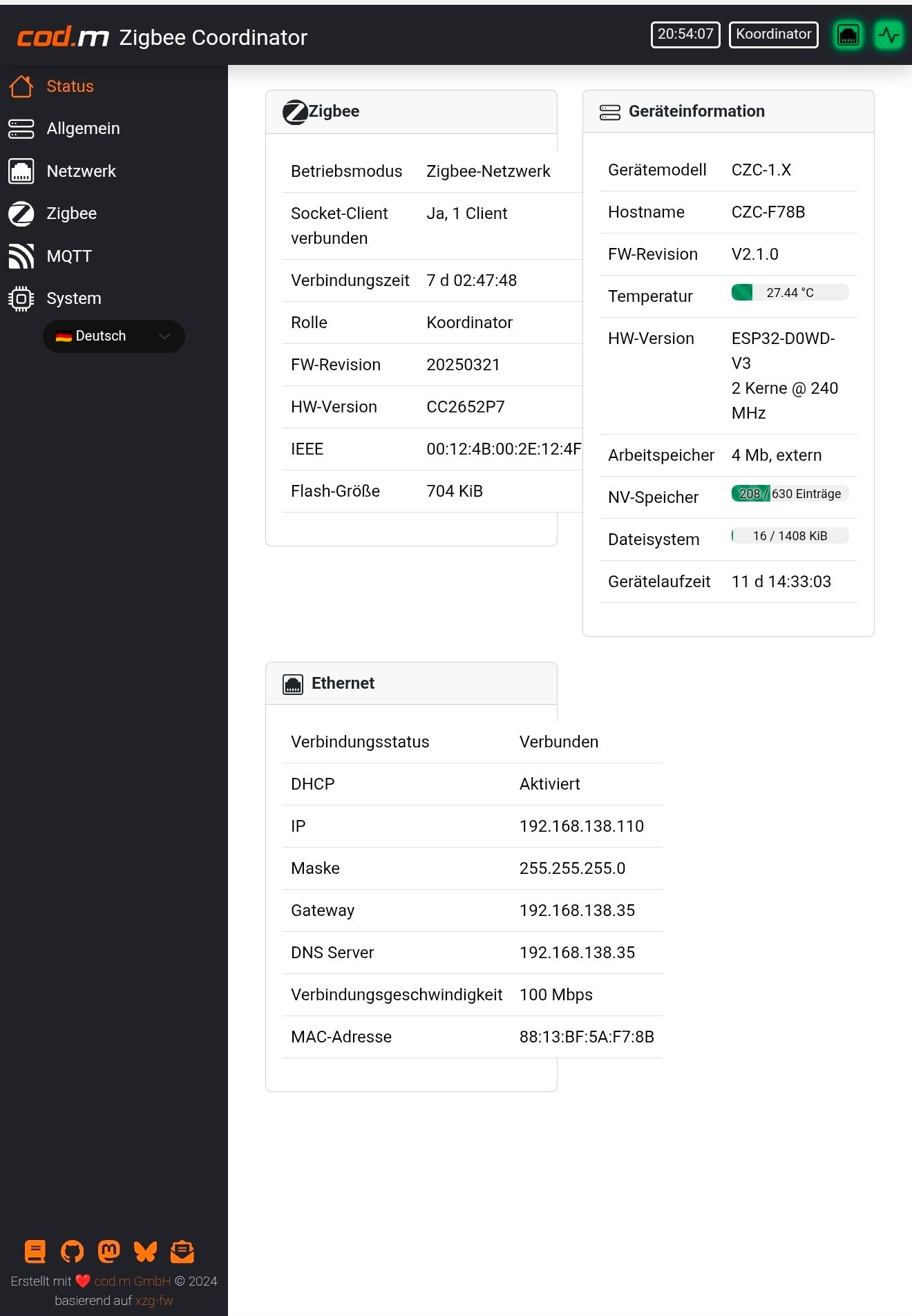Click the Zigbee card header logo
912x1316 pixels.
295,112
